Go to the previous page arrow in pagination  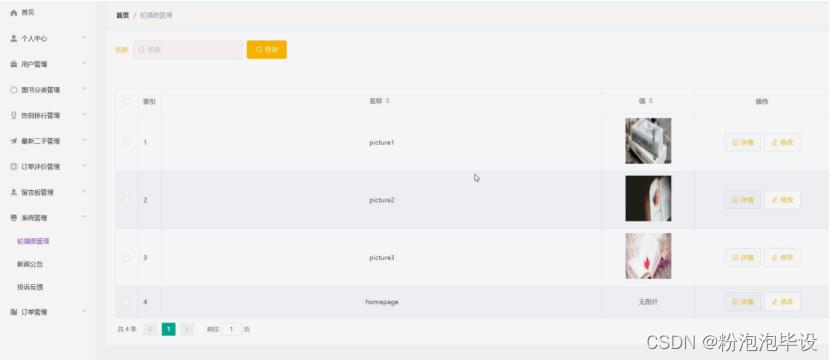click(x=150, y=329)
